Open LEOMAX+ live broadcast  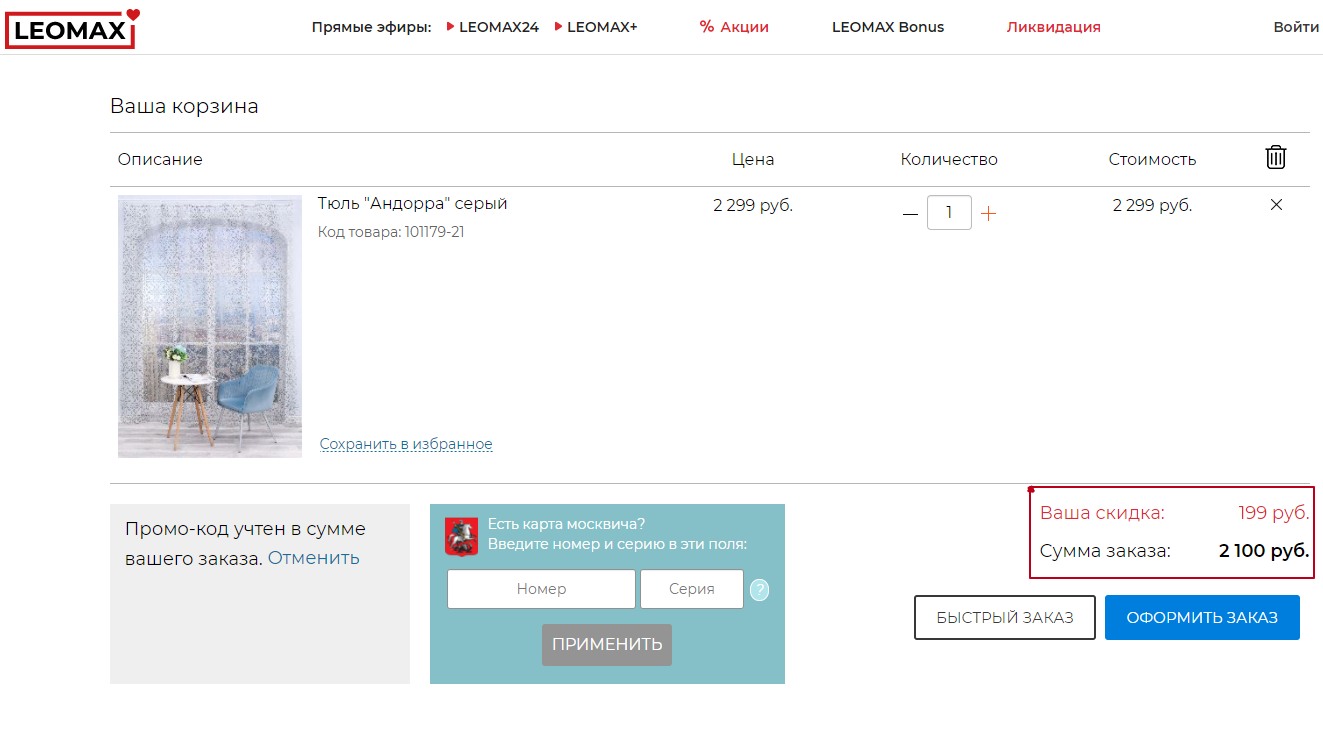click(x=600, y=27)
